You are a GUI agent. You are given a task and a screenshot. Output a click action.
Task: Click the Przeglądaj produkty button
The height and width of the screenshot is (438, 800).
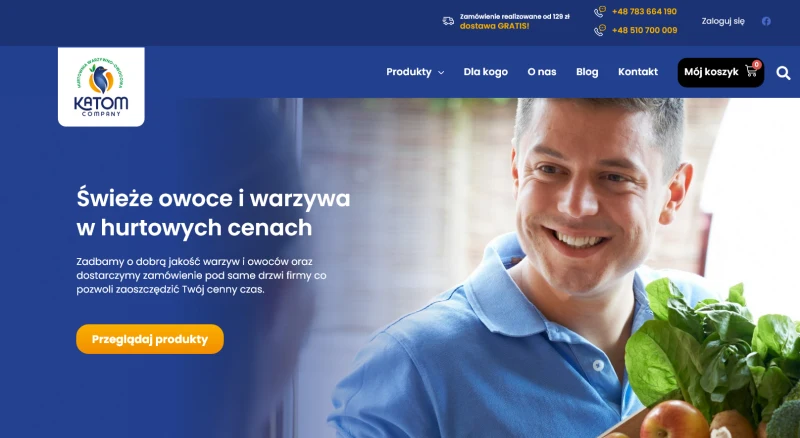click(x=150, y=339)
